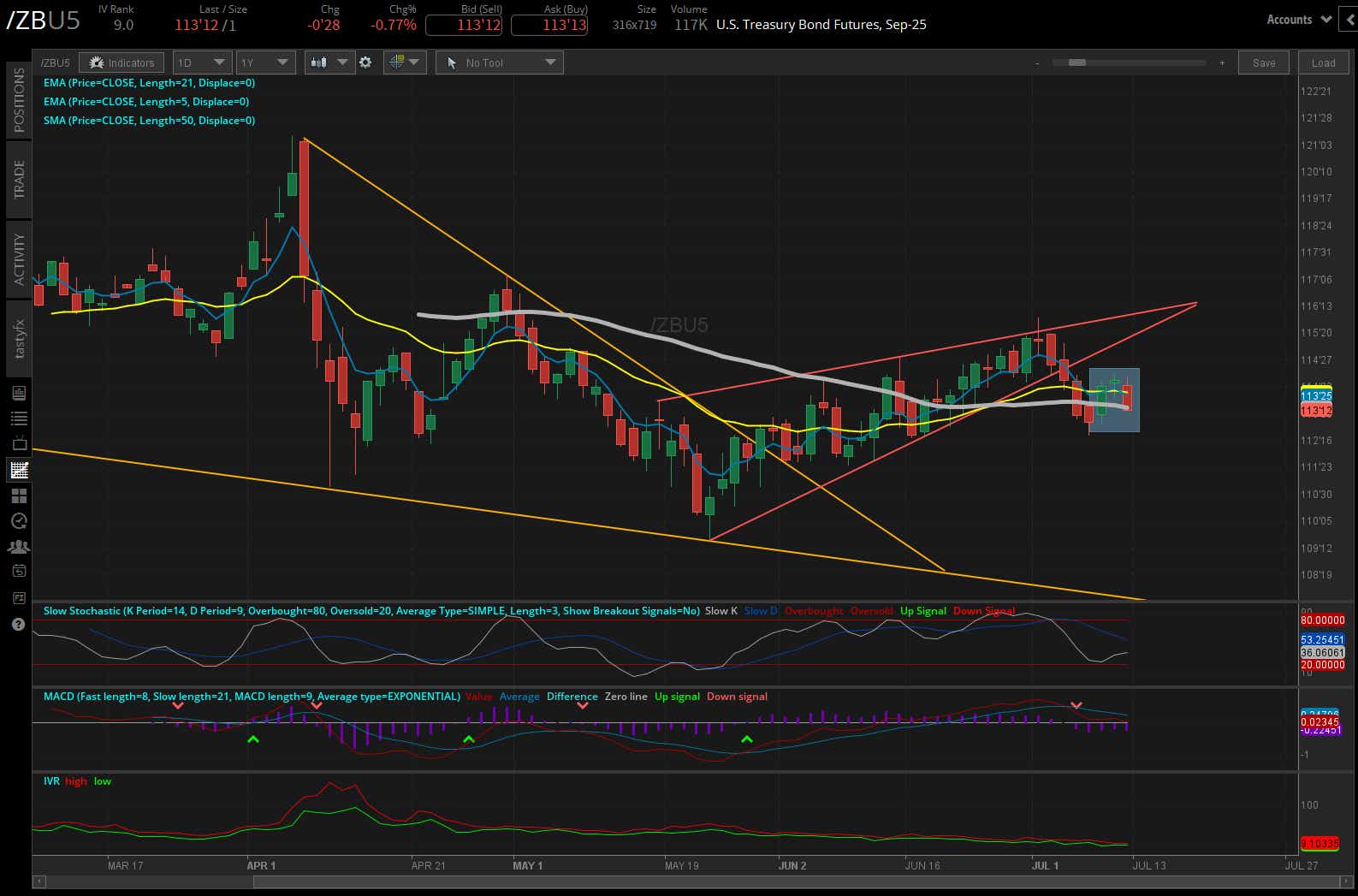Click the JUL 1 date axis label
The height and width of the screenshot is (896, 1358).
(x=1045, y=866)
